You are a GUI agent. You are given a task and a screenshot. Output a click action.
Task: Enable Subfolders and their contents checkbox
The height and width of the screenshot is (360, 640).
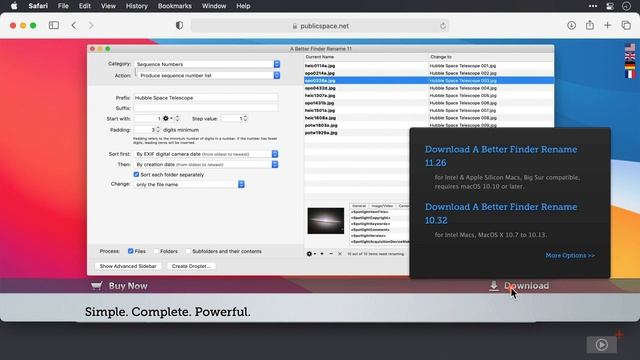188,251
